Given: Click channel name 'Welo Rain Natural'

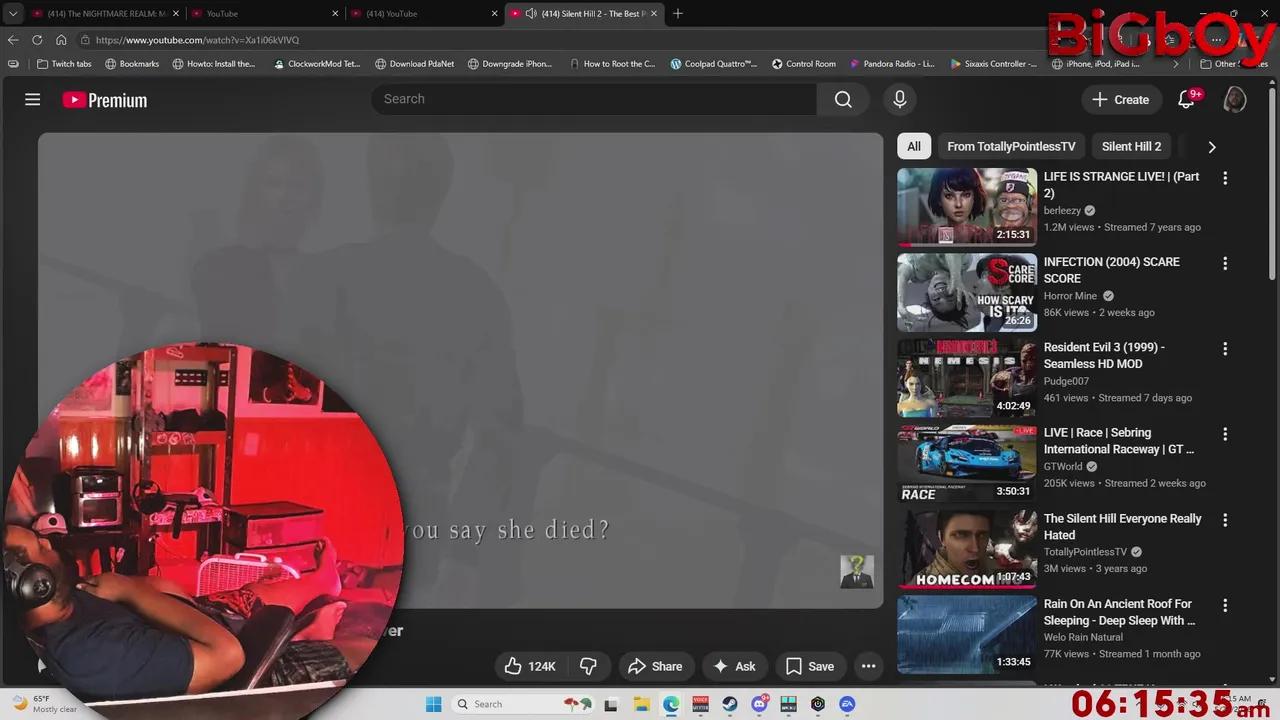Looking at the screenshot, I should click(x=1083, y=637).
